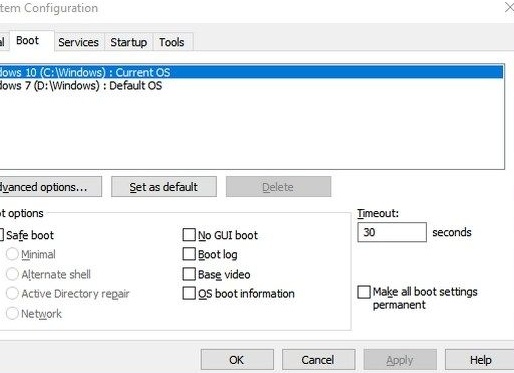Image resolution: width=514 pixels, height=373 pixels.
Task: Open the Tools tab
Action: coord(172,42)
